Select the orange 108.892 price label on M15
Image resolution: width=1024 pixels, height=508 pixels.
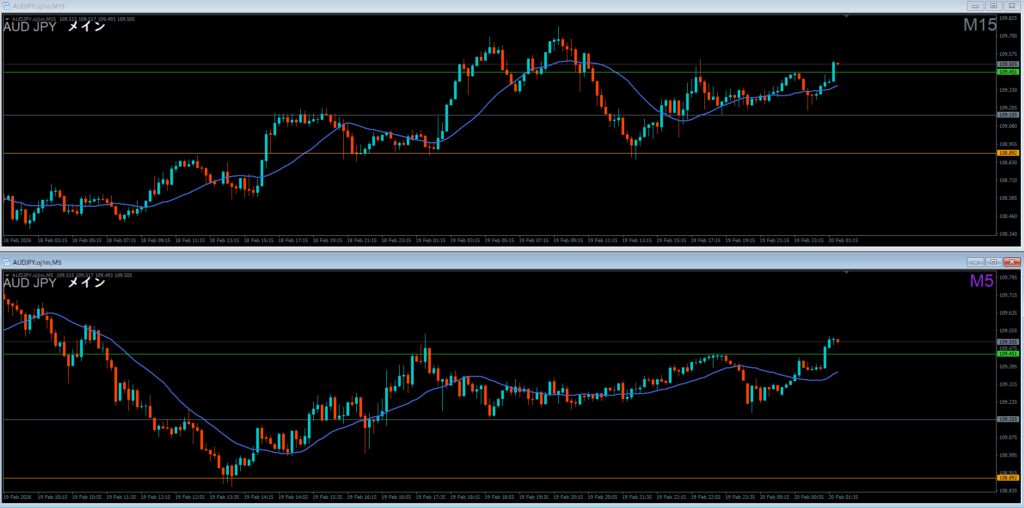1008,153
